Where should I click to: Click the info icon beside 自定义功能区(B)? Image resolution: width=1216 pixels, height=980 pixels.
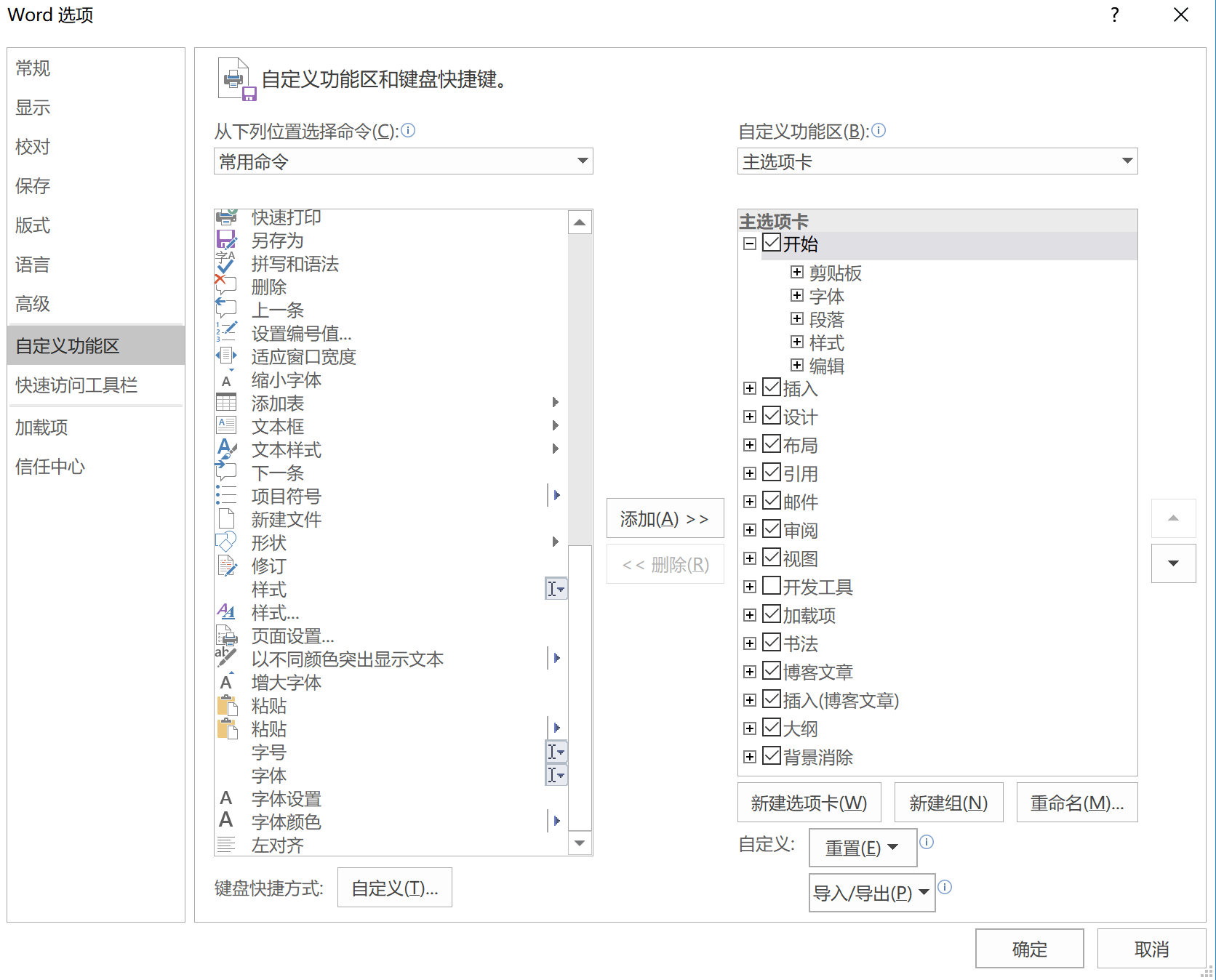[879, 130]
